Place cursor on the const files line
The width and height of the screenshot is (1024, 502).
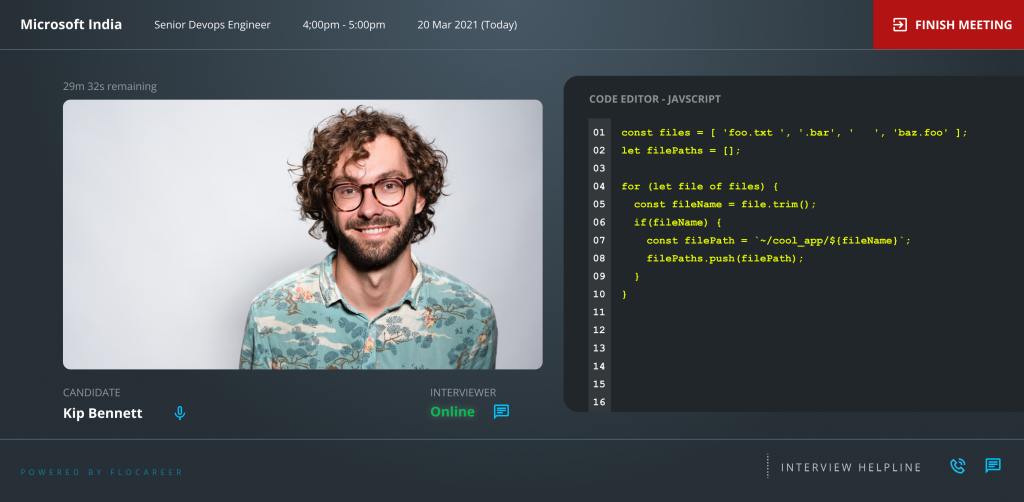pyautogui.click(x=794, y=132)
